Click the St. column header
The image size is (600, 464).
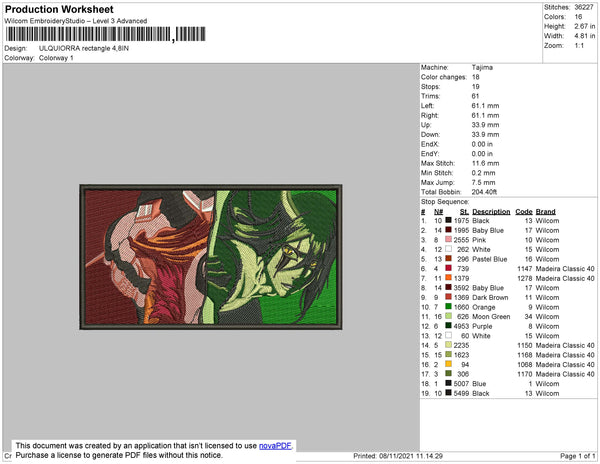pos(464,212)
